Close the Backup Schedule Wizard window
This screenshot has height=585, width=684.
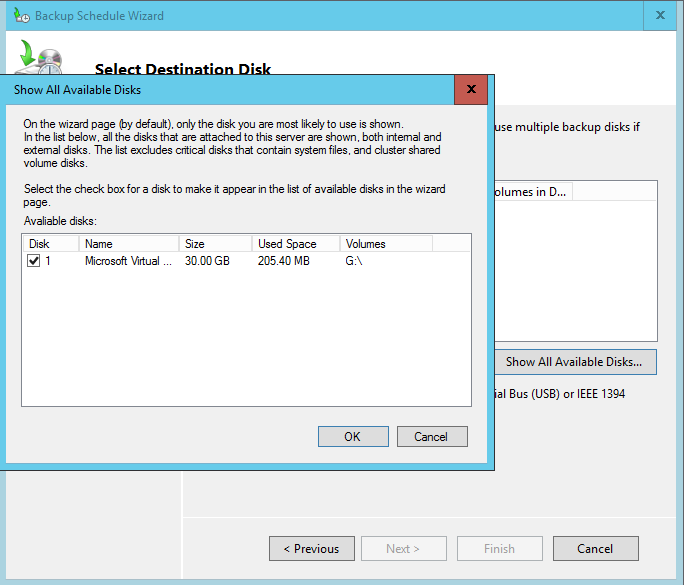659,16
